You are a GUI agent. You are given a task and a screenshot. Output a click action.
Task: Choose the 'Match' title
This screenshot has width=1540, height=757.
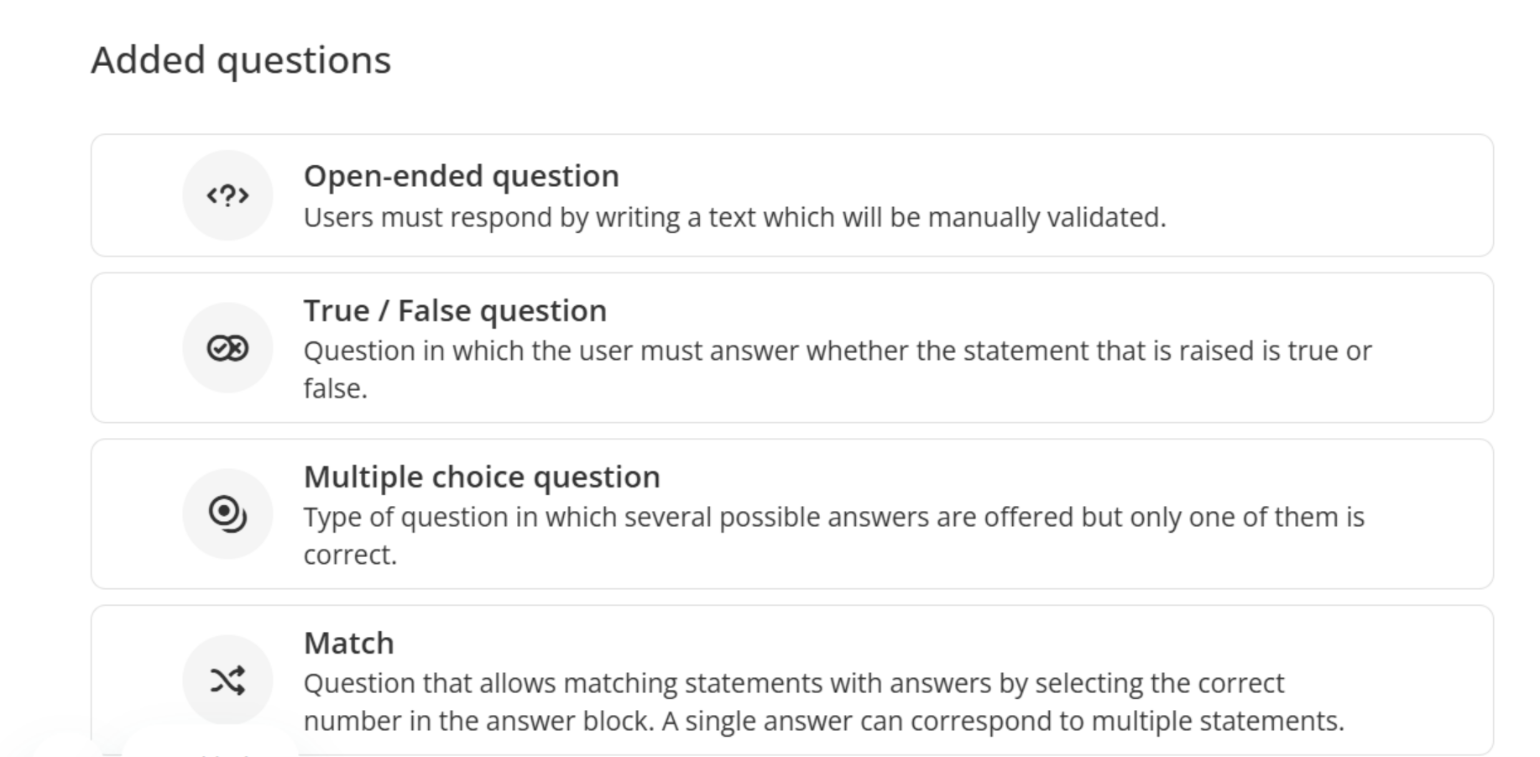(x=349, y=643)
